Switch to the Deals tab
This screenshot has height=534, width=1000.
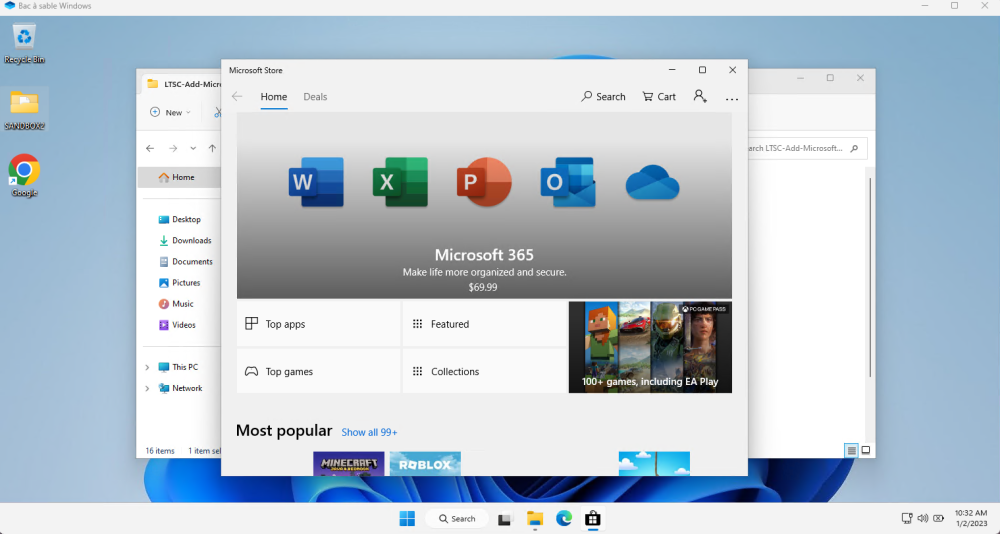(x=315, y=97)
